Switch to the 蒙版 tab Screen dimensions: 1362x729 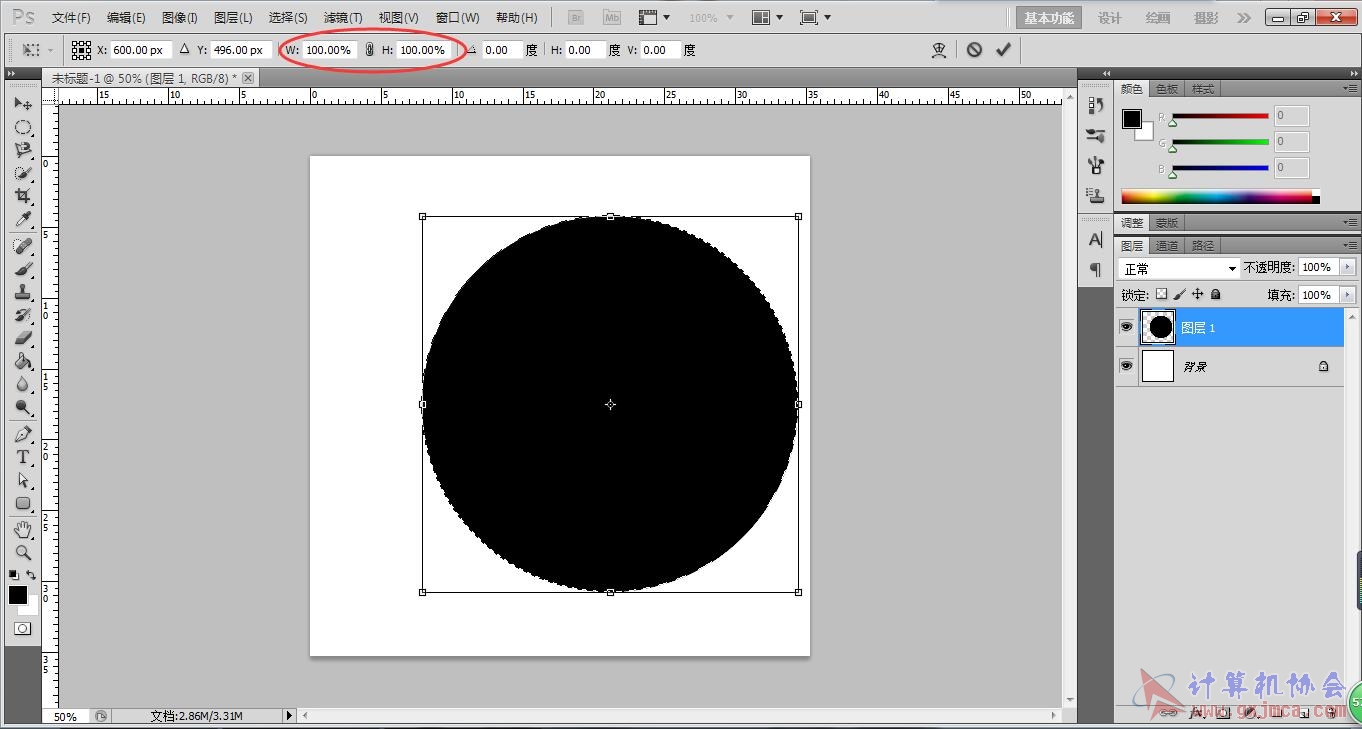1166,223
